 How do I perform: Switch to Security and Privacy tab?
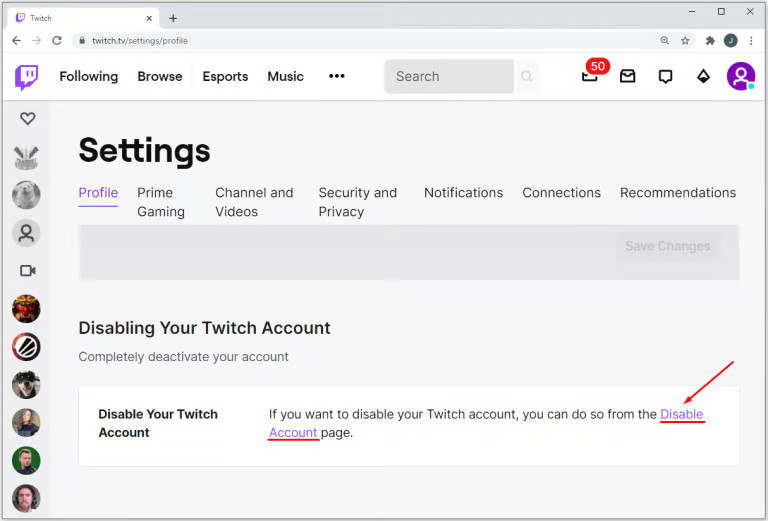coord(358,202)
